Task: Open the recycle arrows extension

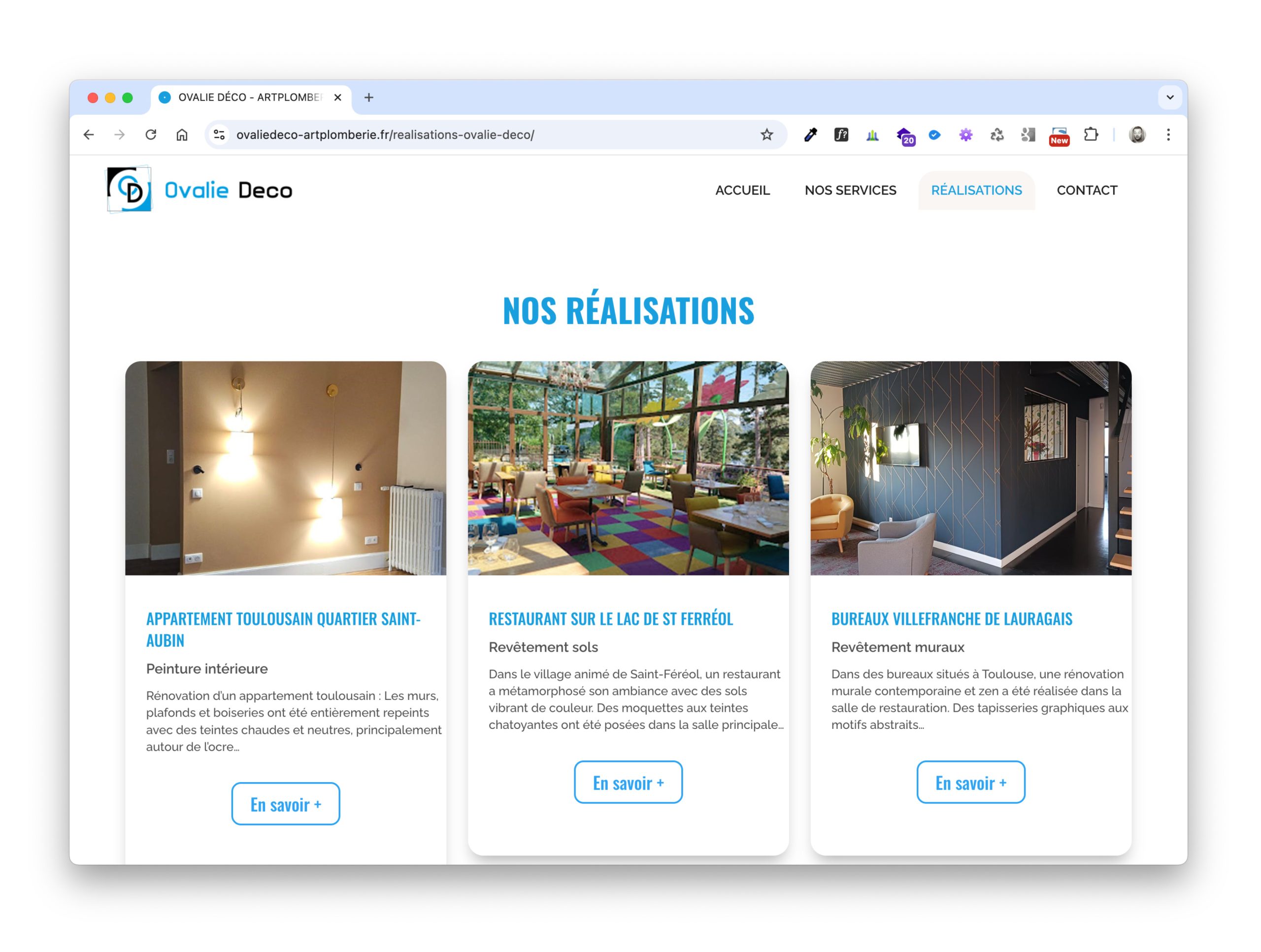Action: (x=996, y=135)
